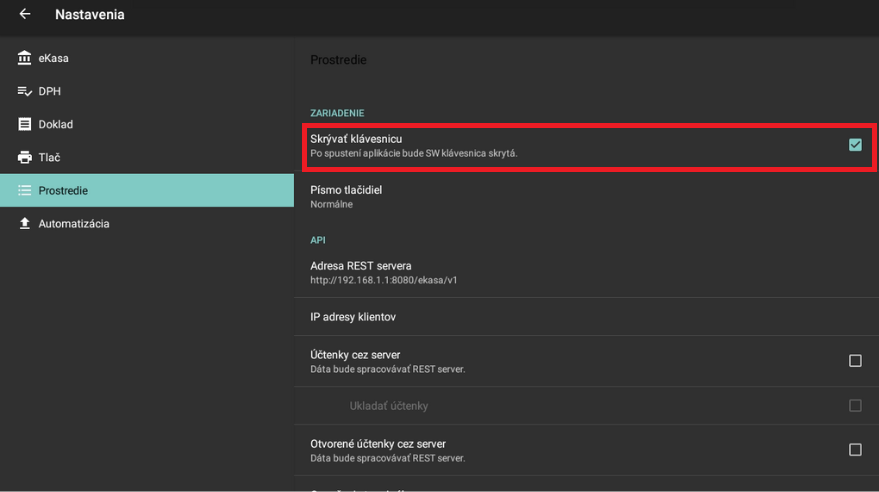Uncheck the Skrývať klávesnicu checkbox
879x492 pixels.
point(855,145)
